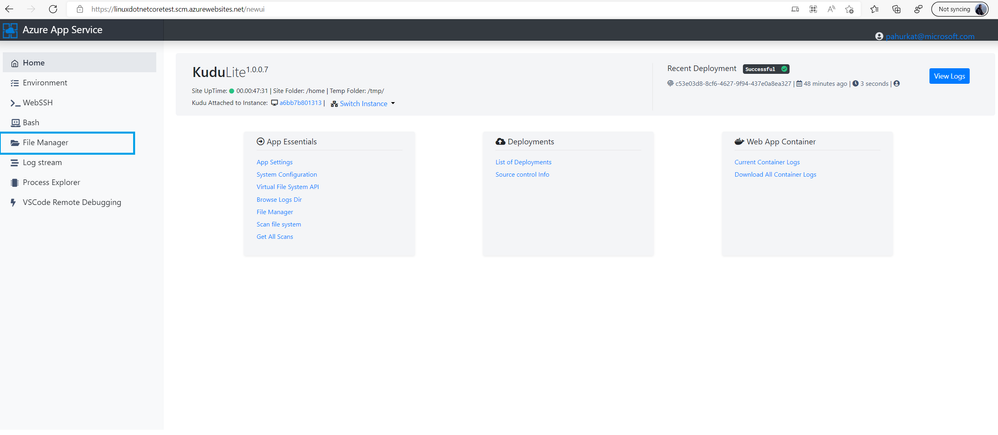Click the browser extensions icon
The width and height of the screenshot is (998, 435).
918,9
